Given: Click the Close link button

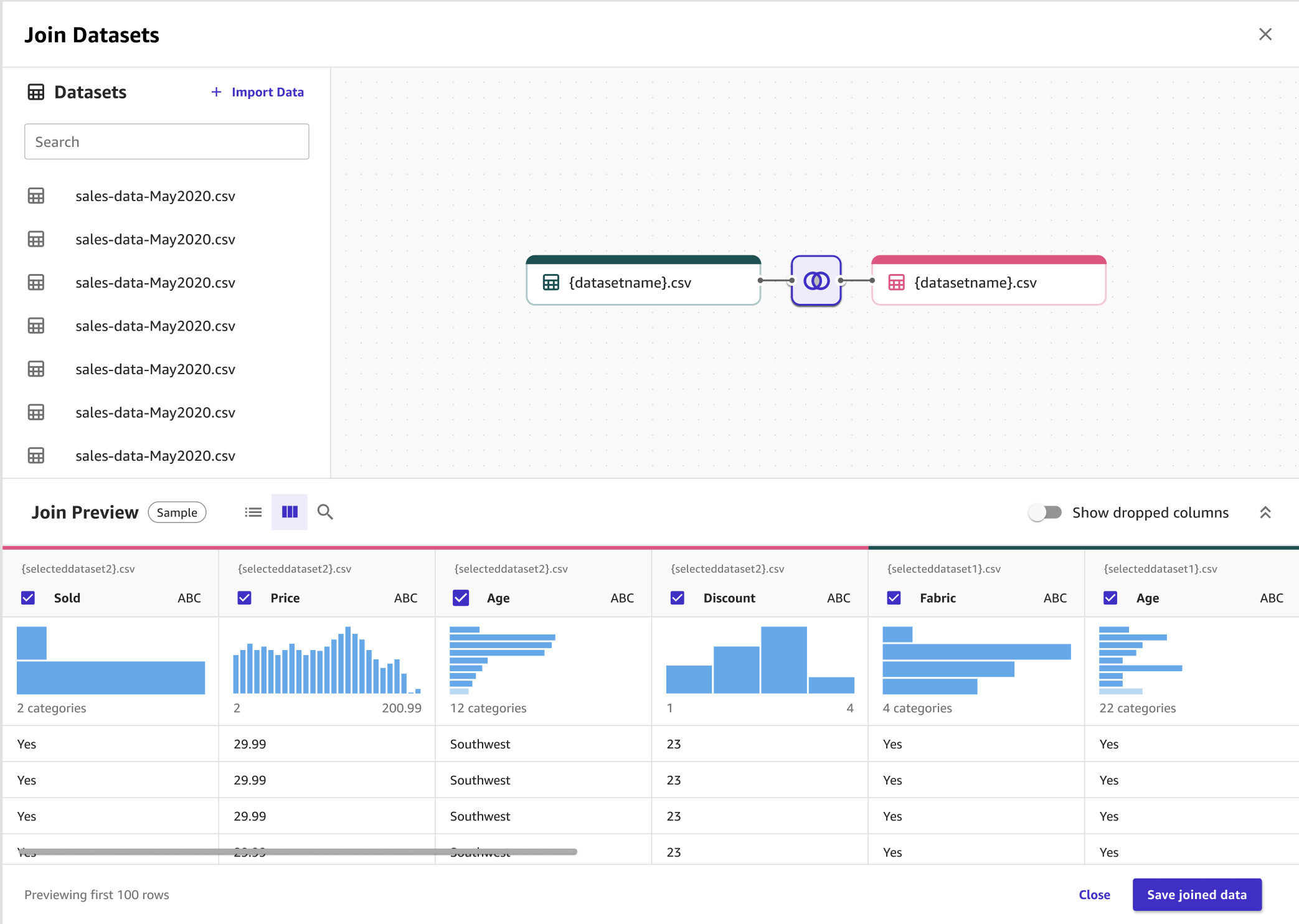Looking at the screenshot, I should (1094, 895).
